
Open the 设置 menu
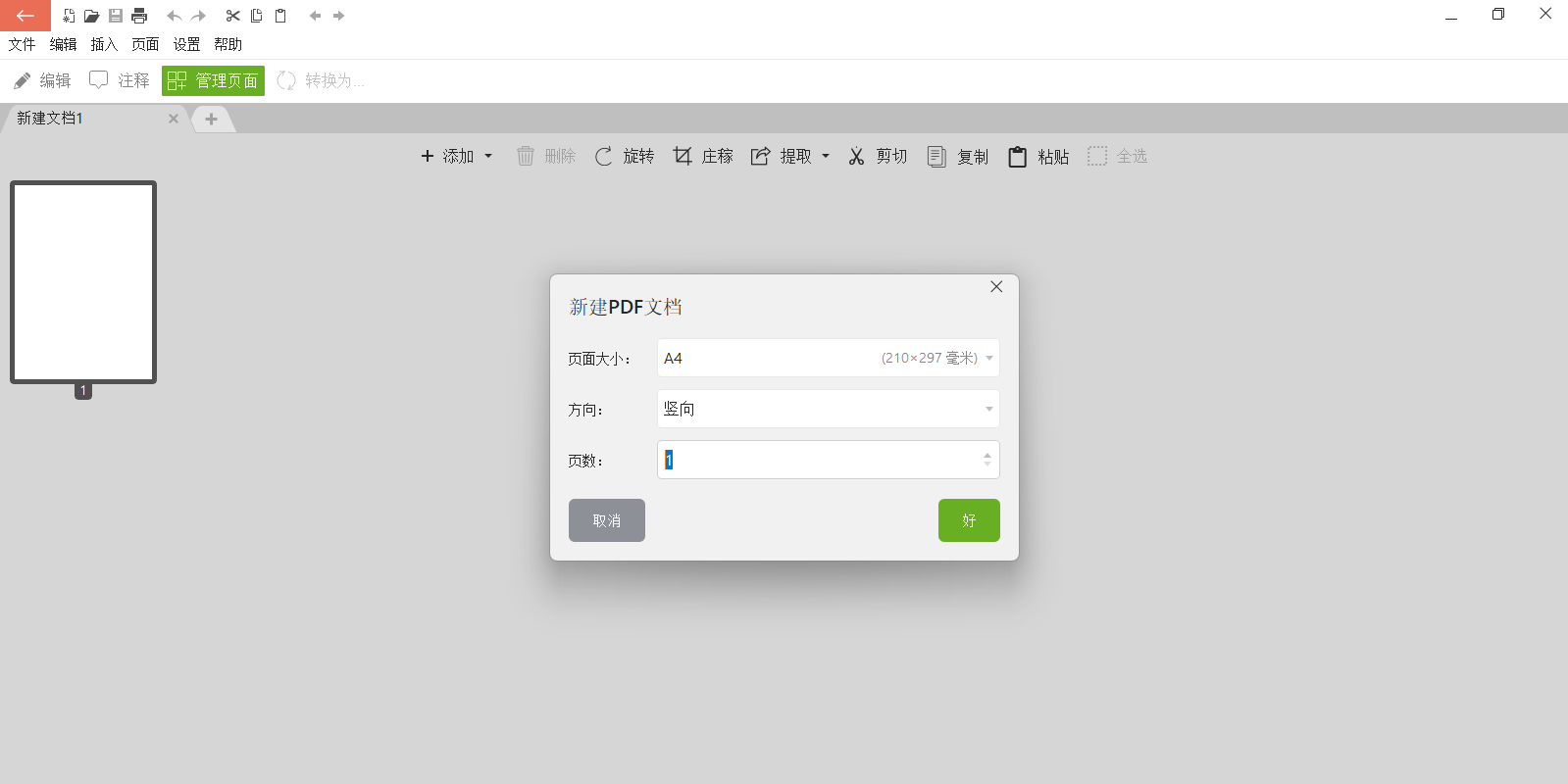[x=186, y=44]
